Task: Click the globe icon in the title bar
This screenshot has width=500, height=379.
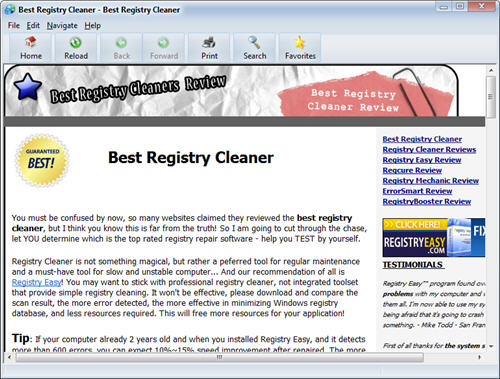Action: (10, 10)
